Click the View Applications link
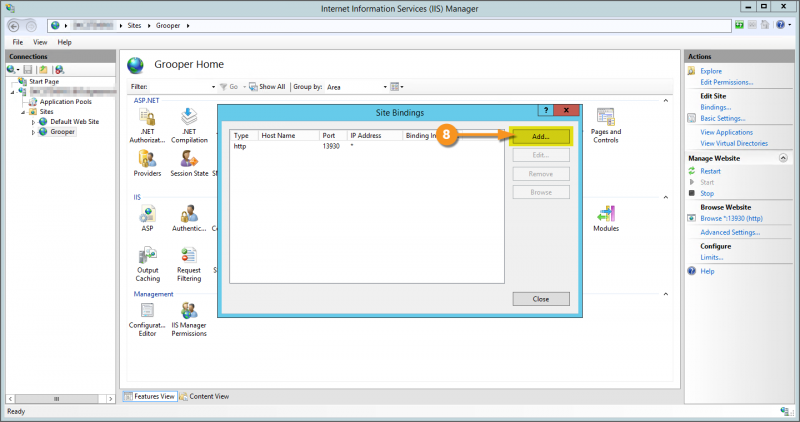Viewport: 800px width, 422px height. [x=727, y=132]
